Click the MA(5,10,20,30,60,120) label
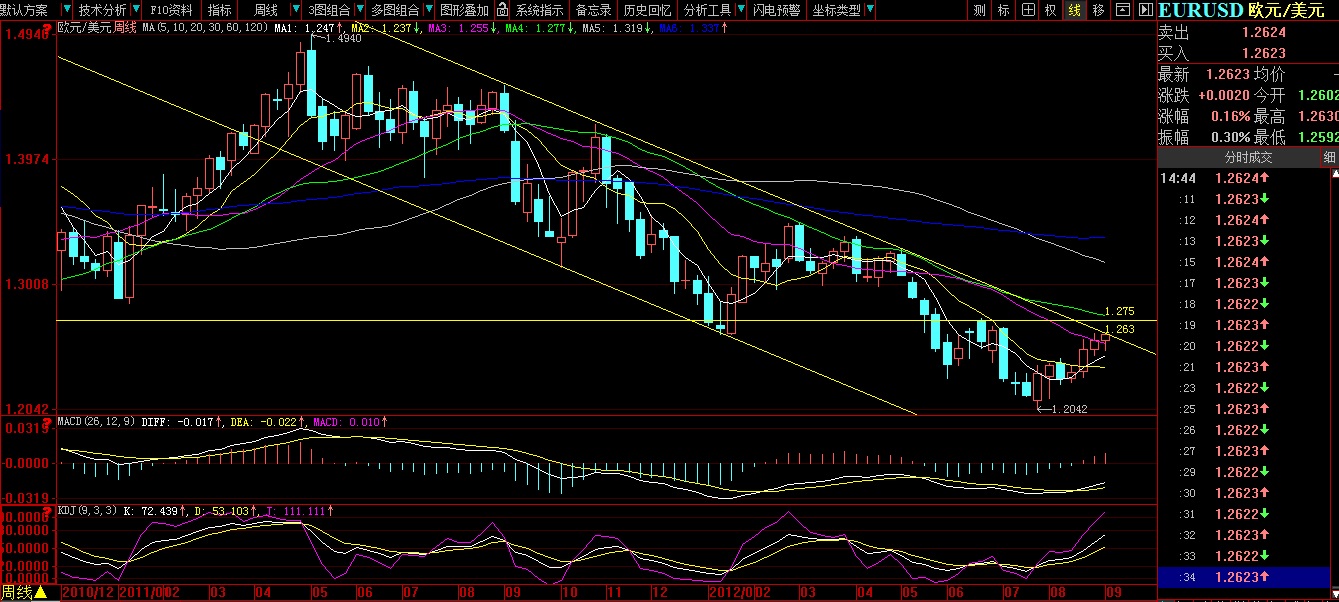This screenshot has width=1339, height=602. coord(204,28)
